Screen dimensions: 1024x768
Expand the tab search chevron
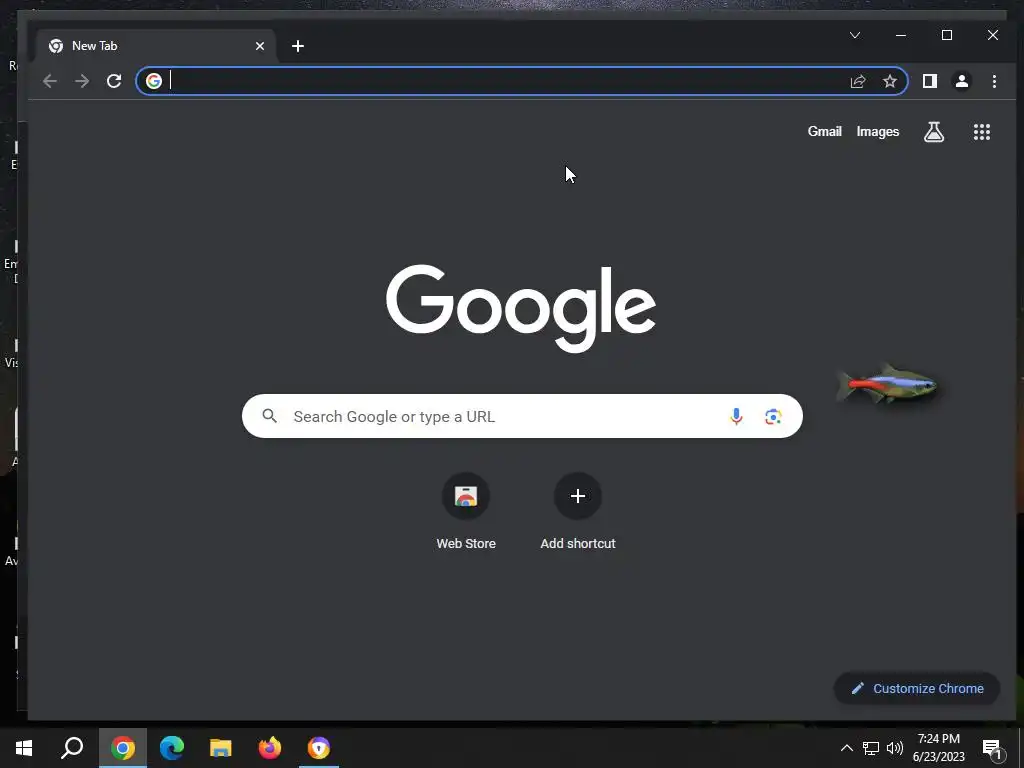855,35
